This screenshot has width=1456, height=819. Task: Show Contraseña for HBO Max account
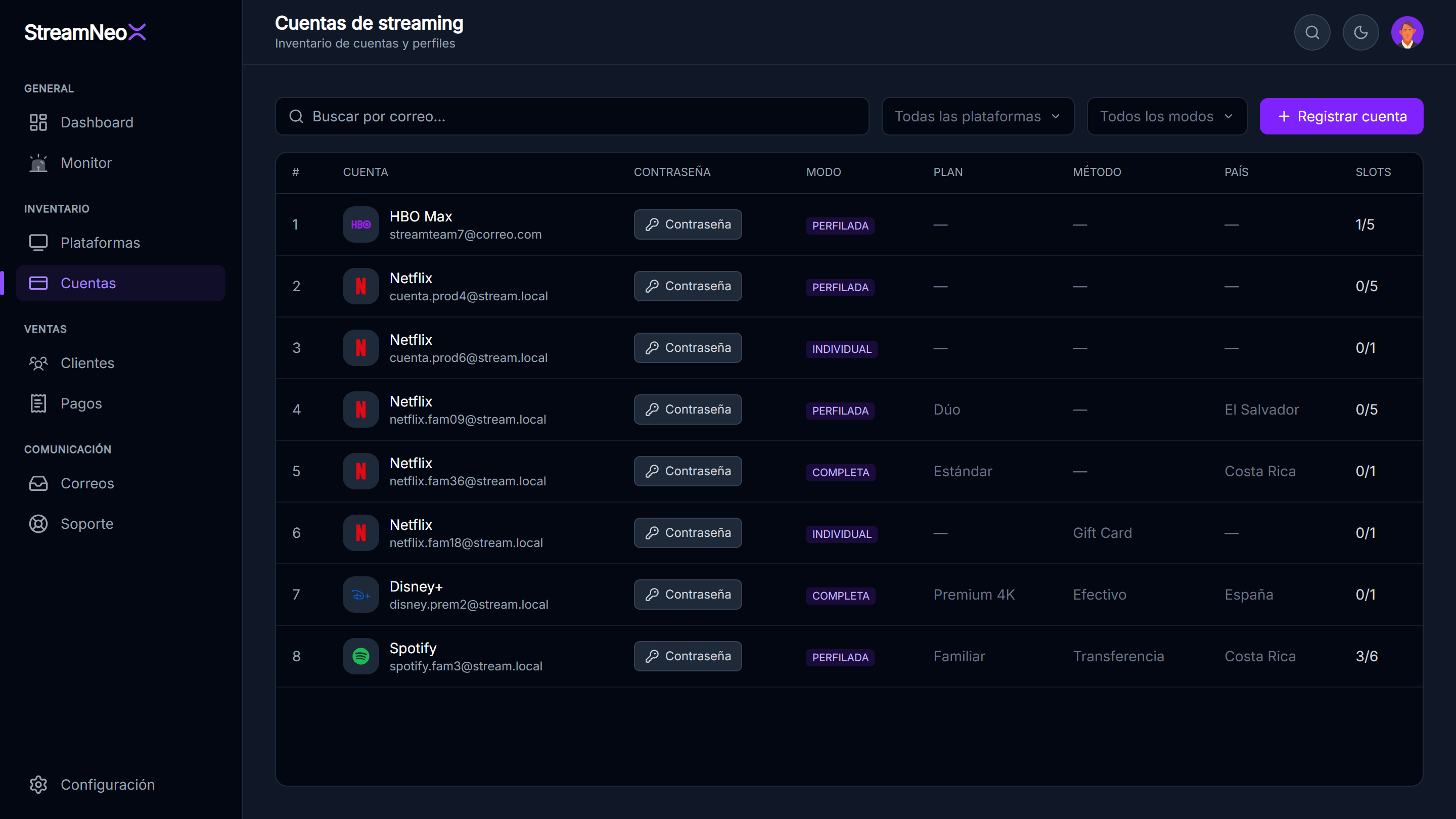[x=688, y=224]
